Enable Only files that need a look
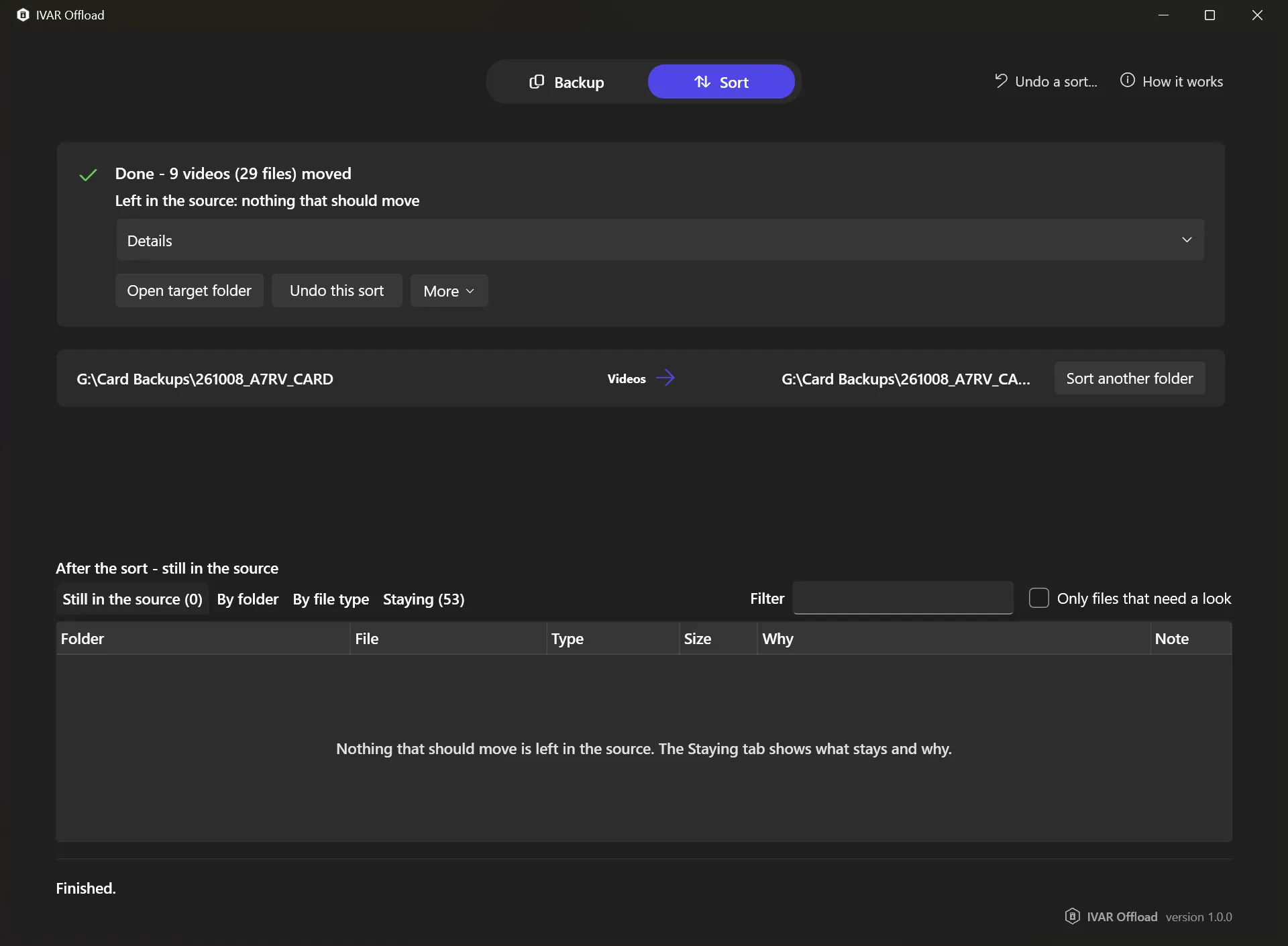Viewport: 1288px width, 946px height. tap(1038, 598)
